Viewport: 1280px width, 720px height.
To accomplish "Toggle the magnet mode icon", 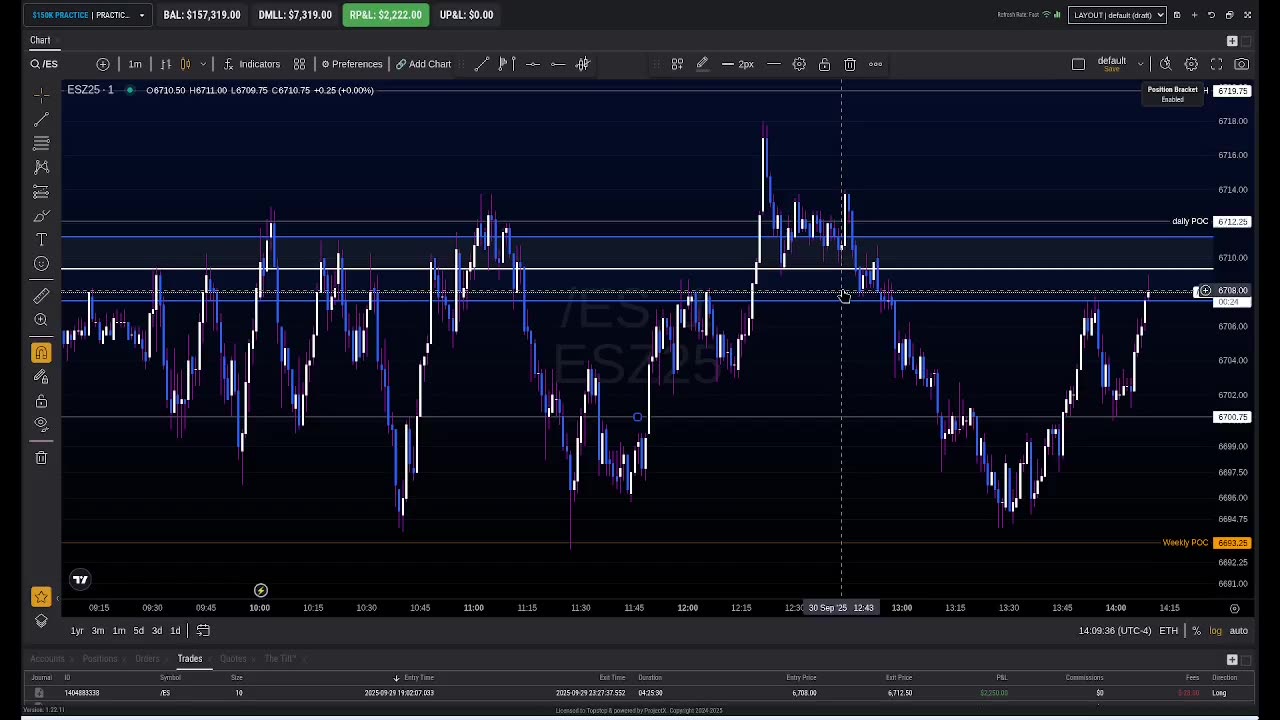I will (x=41, y=353).
